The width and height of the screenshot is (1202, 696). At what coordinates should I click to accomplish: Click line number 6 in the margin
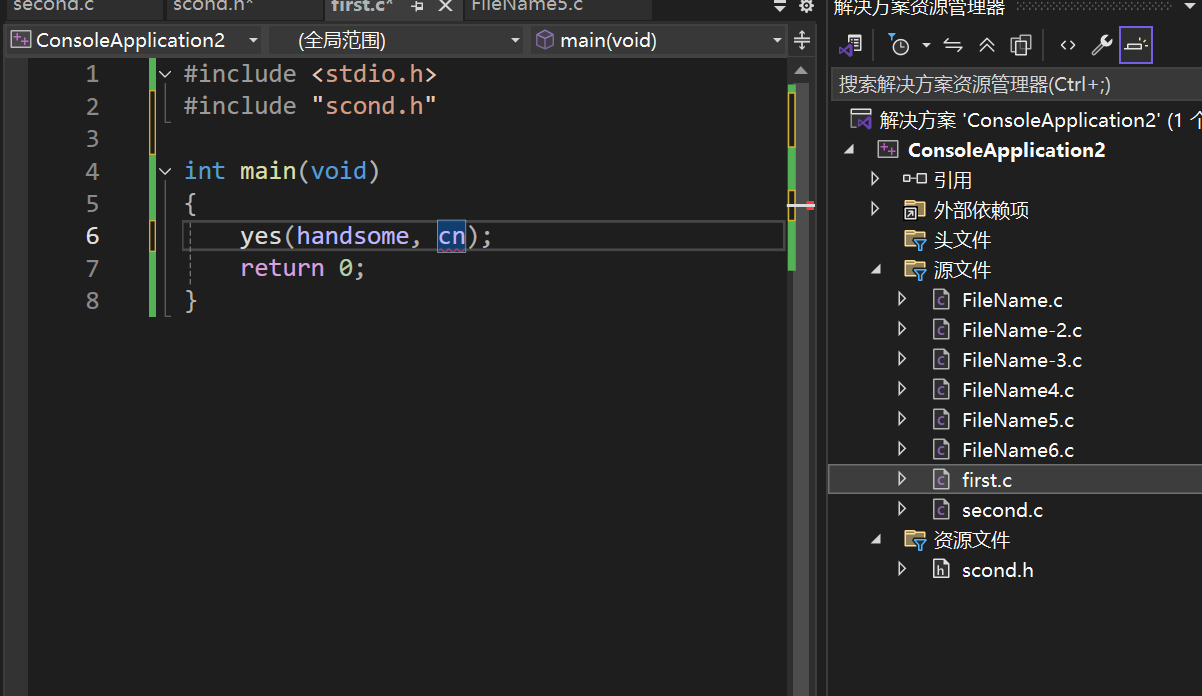92,236
